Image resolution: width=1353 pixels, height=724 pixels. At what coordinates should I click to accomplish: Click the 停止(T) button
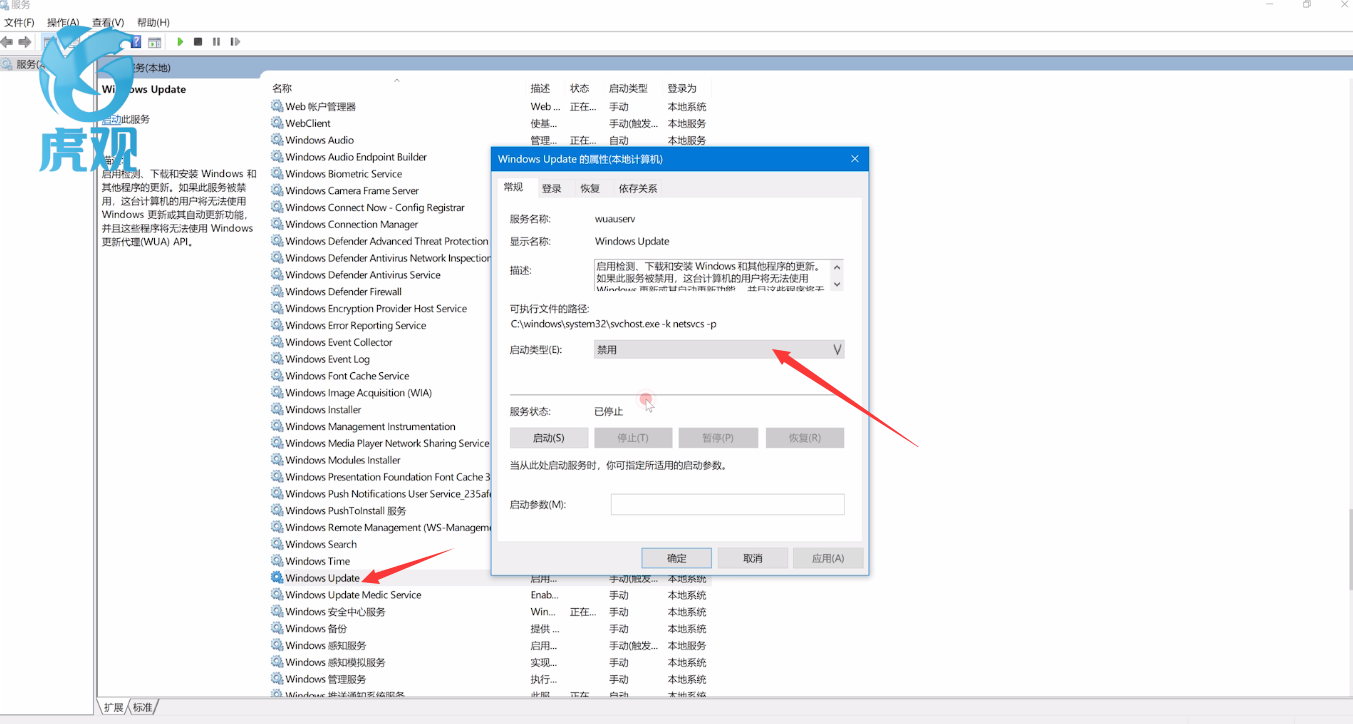[x=632, y=438]
